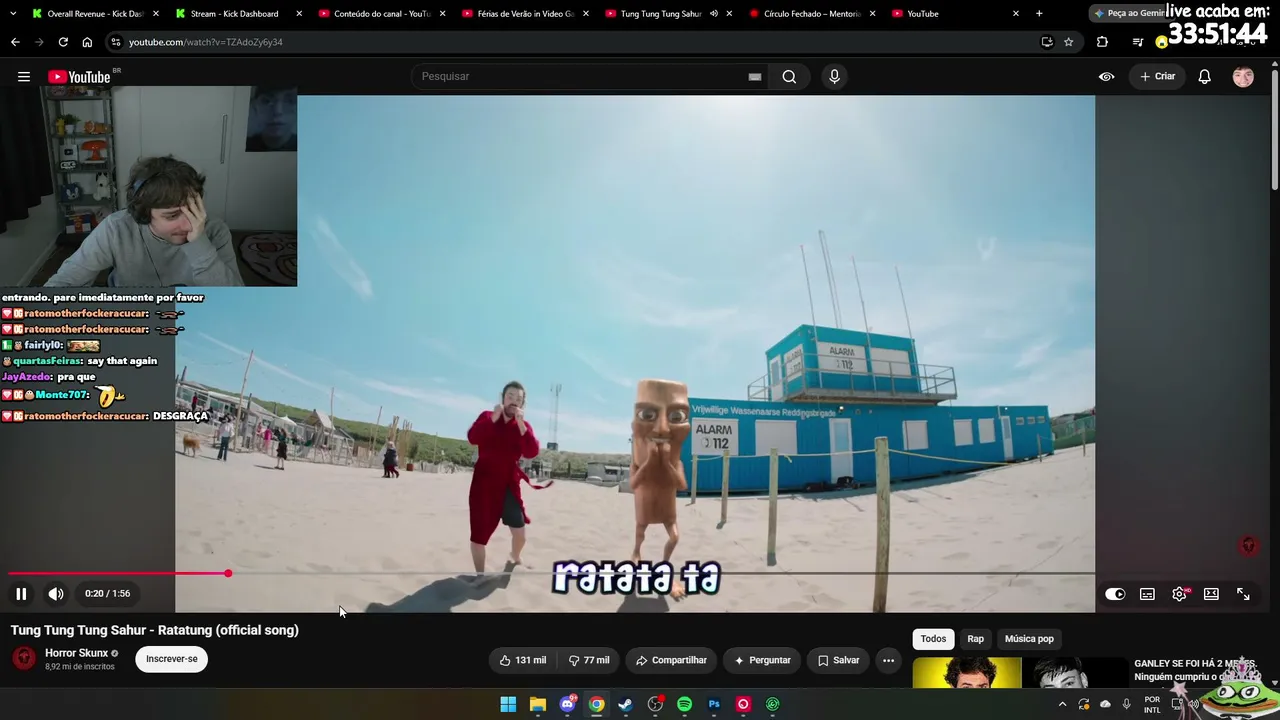
Task: Click the microphone icon in system tray
Action: pos(1126,704)
